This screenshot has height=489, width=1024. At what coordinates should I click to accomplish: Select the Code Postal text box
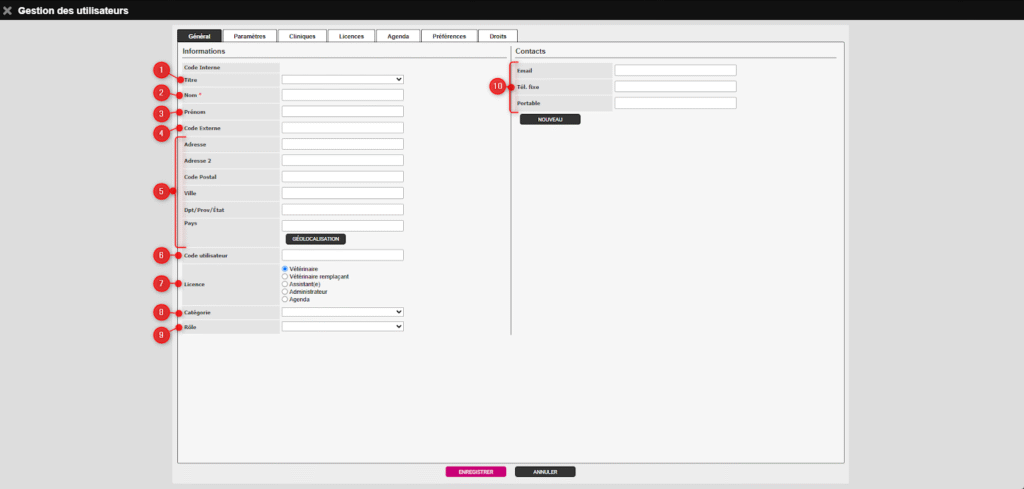coord(342,177)
